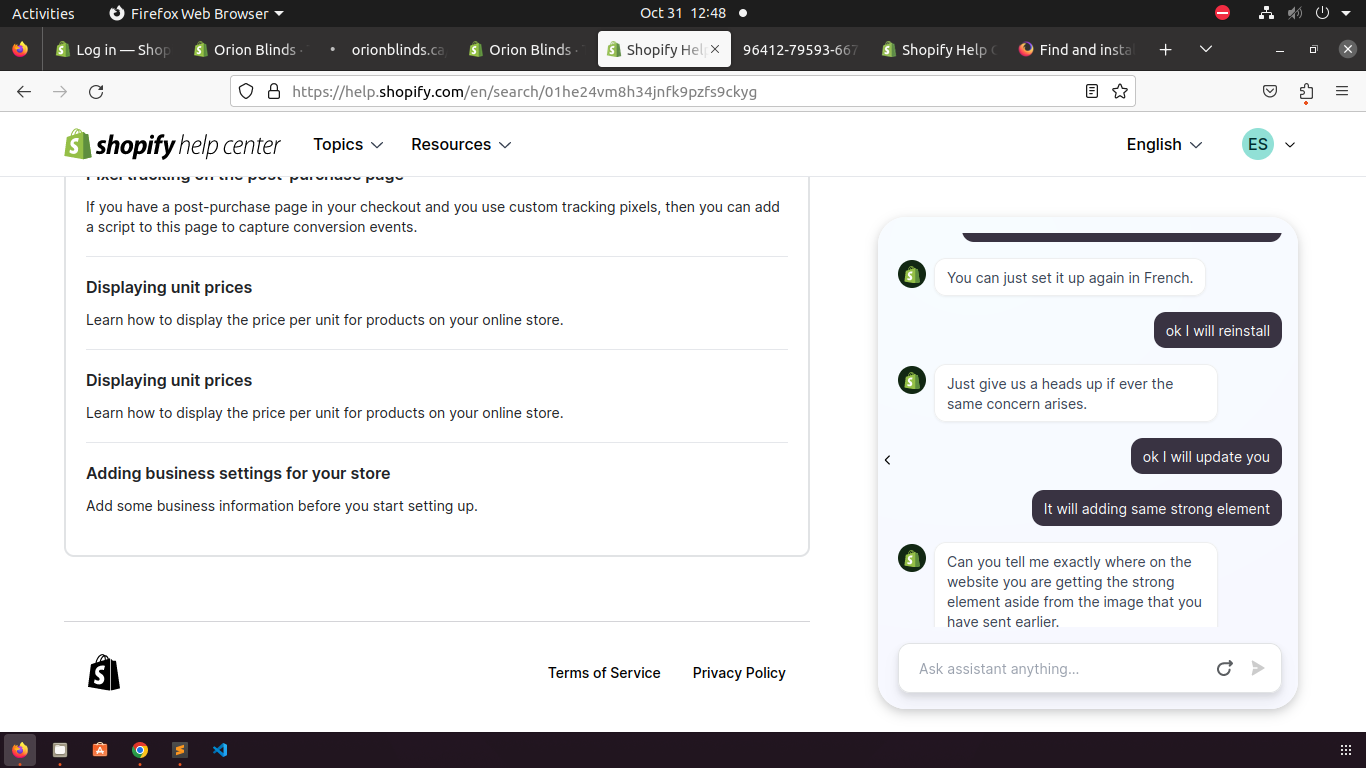Open the ES account avatar menu
Viewport: 1366px width, 768px height.
1268,145
